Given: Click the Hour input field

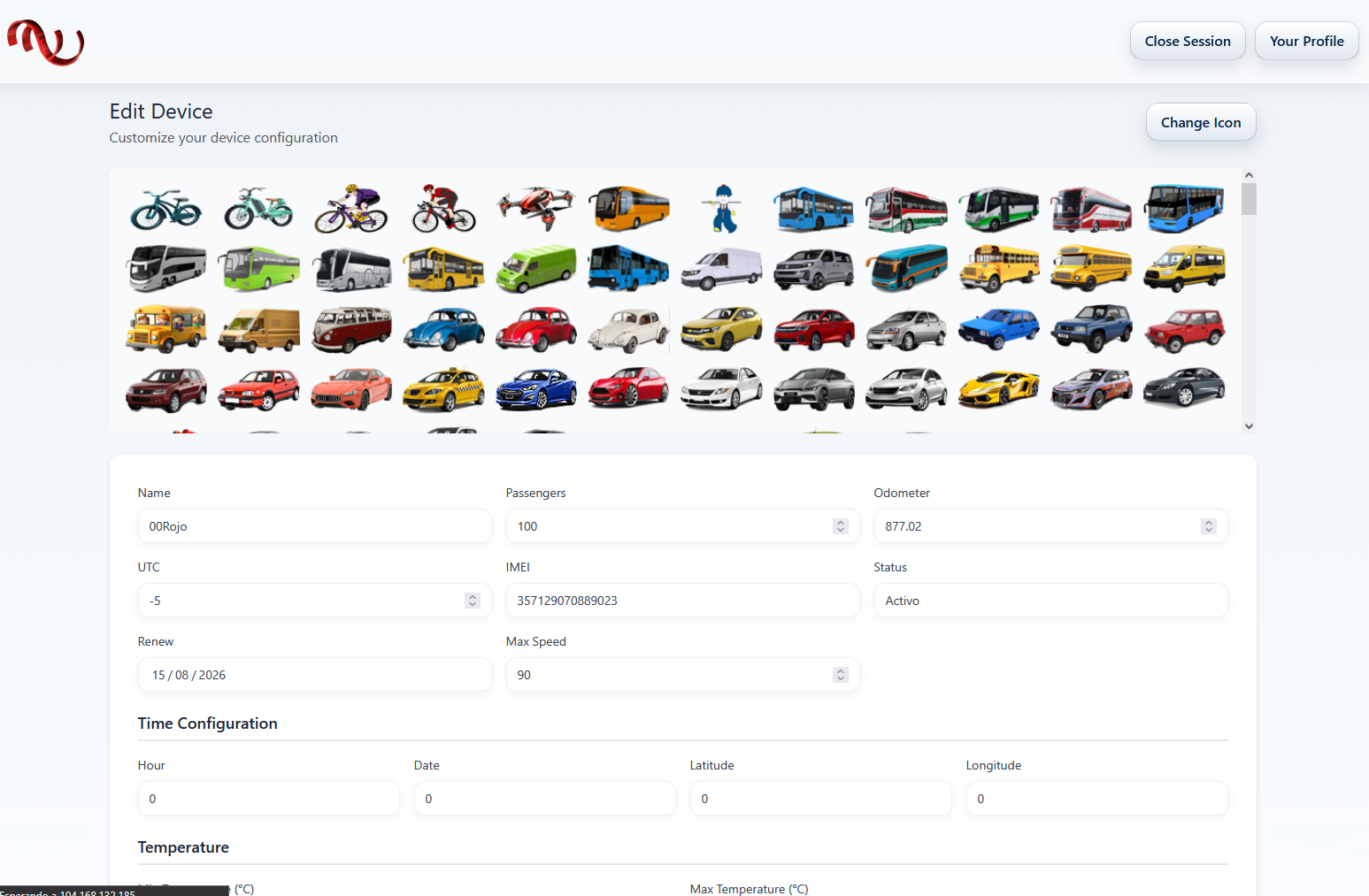Looking at the screenshot, I should (x=268, y=799).
